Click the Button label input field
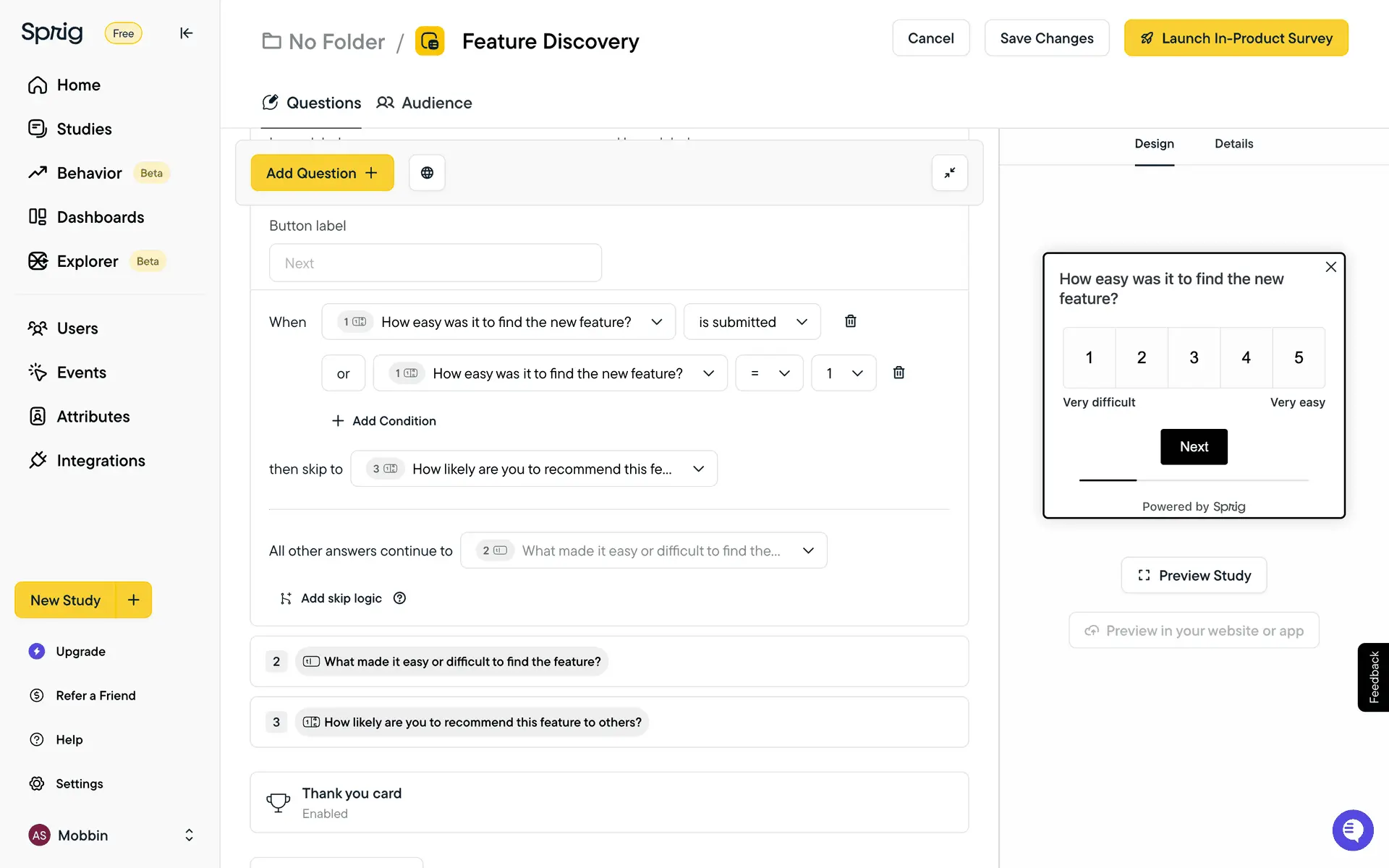Screen dimensions: 1389x868 click(435, 263)
